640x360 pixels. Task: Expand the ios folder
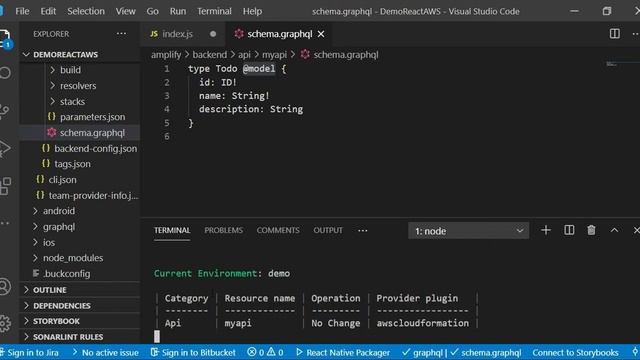[80, 242]
